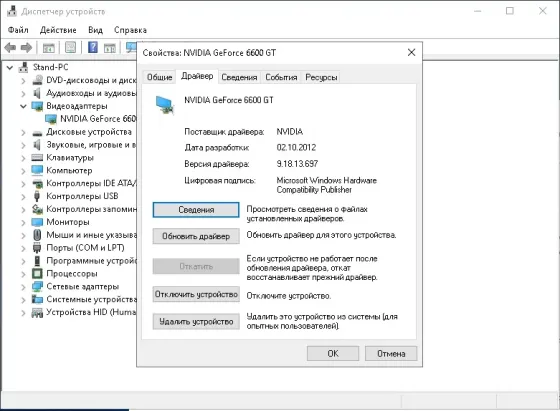Click the blue Help question mark icon
560x411 pixels.
92,47
